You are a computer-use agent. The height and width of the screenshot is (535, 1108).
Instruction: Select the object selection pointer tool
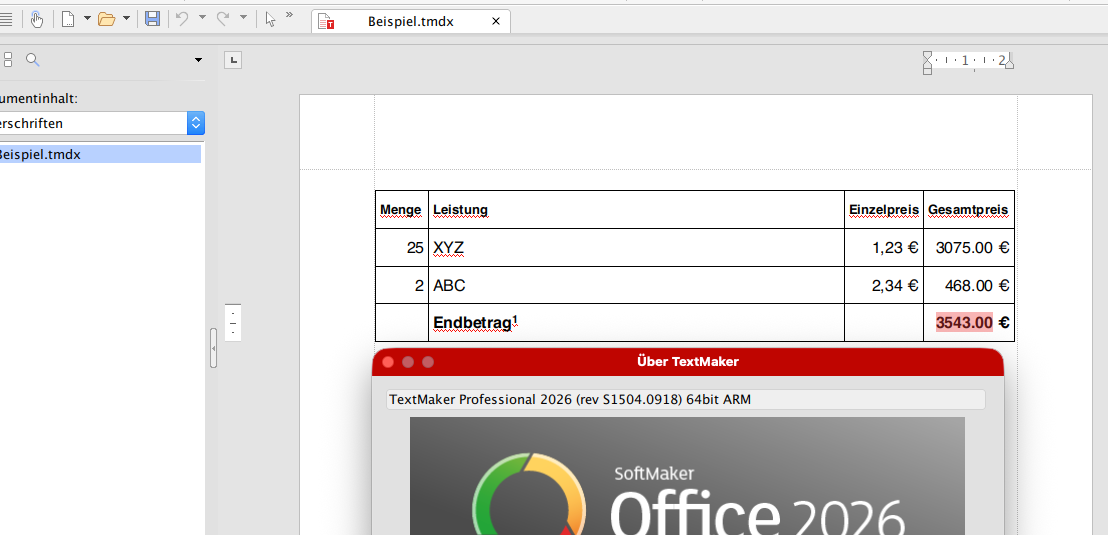pos(270,19)
